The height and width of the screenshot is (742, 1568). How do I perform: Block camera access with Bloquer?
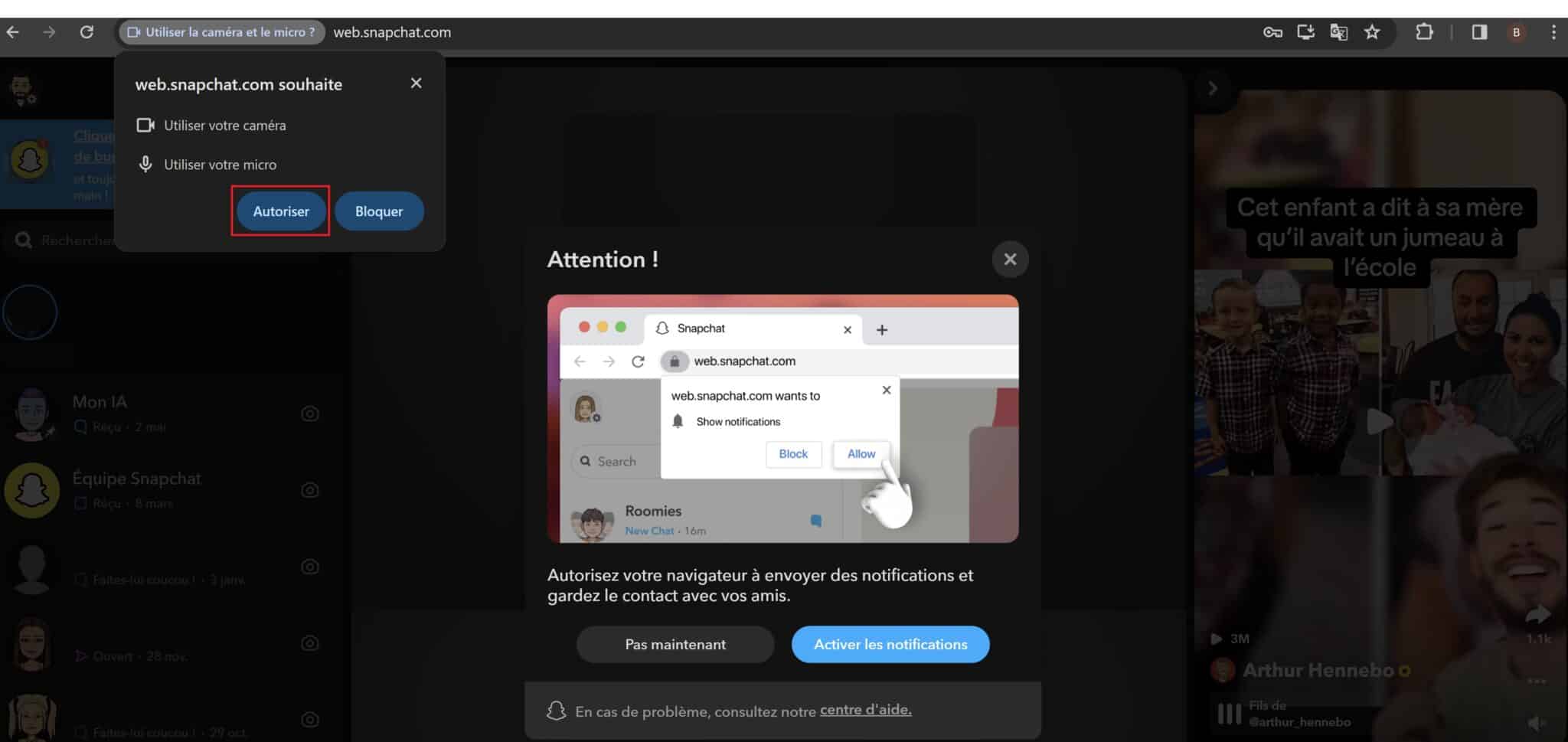pyautogui.click(x=379, y=211)
